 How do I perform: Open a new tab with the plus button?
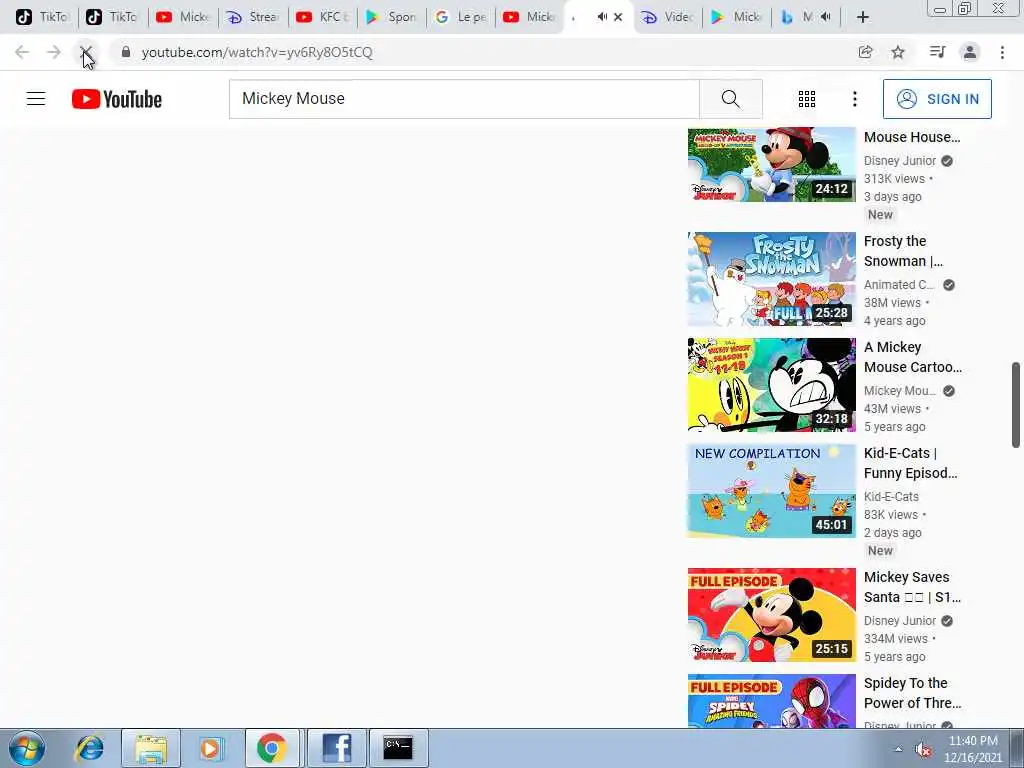[862, 17]
